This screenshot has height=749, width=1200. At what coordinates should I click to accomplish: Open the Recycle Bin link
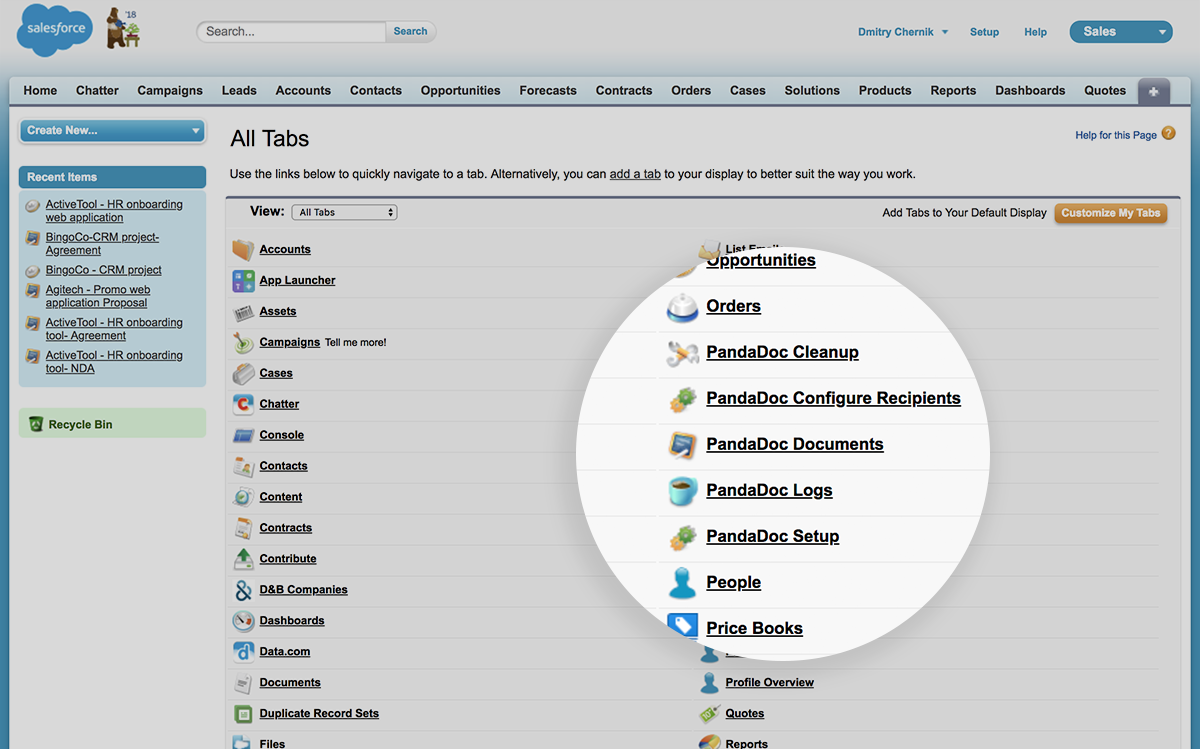point(80,424)
